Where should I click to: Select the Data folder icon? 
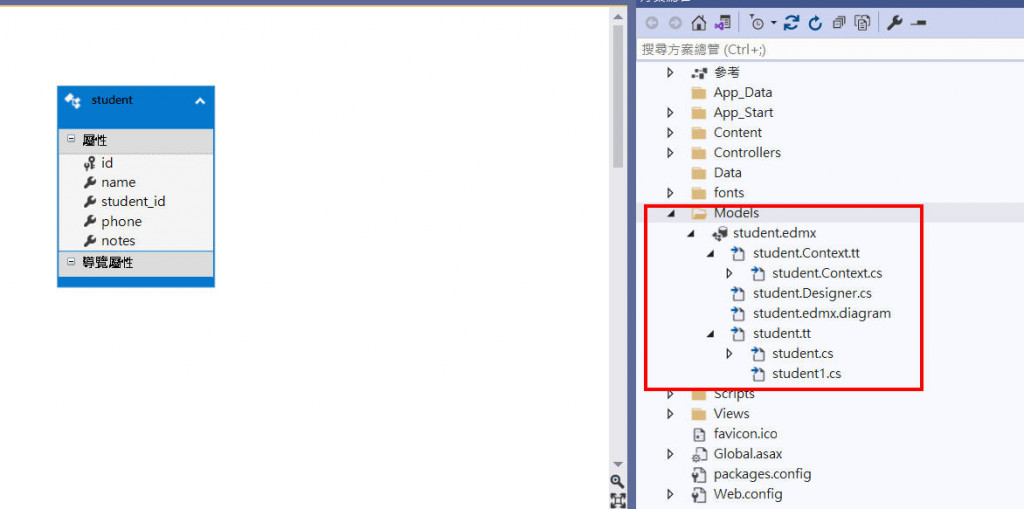(699, 173)
